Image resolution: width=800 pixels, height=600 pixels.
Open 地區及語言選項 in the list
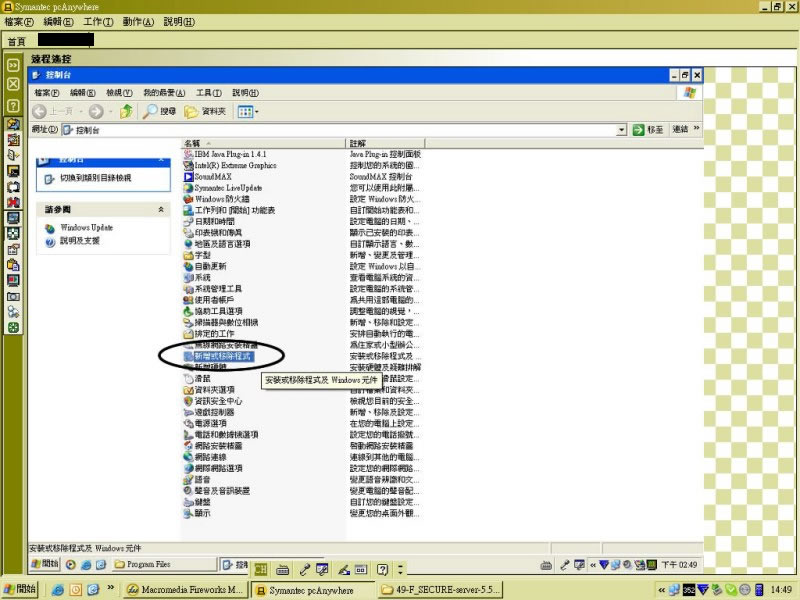[x=217, y=244]
